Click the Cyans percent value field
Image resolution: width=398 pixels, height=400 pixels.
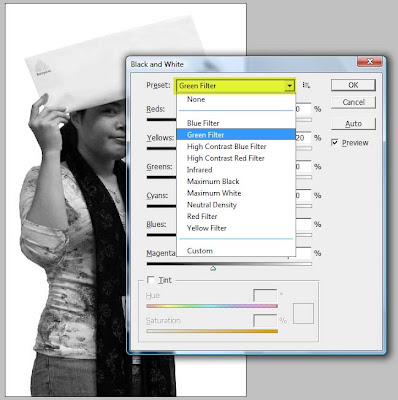coord(303,195)
